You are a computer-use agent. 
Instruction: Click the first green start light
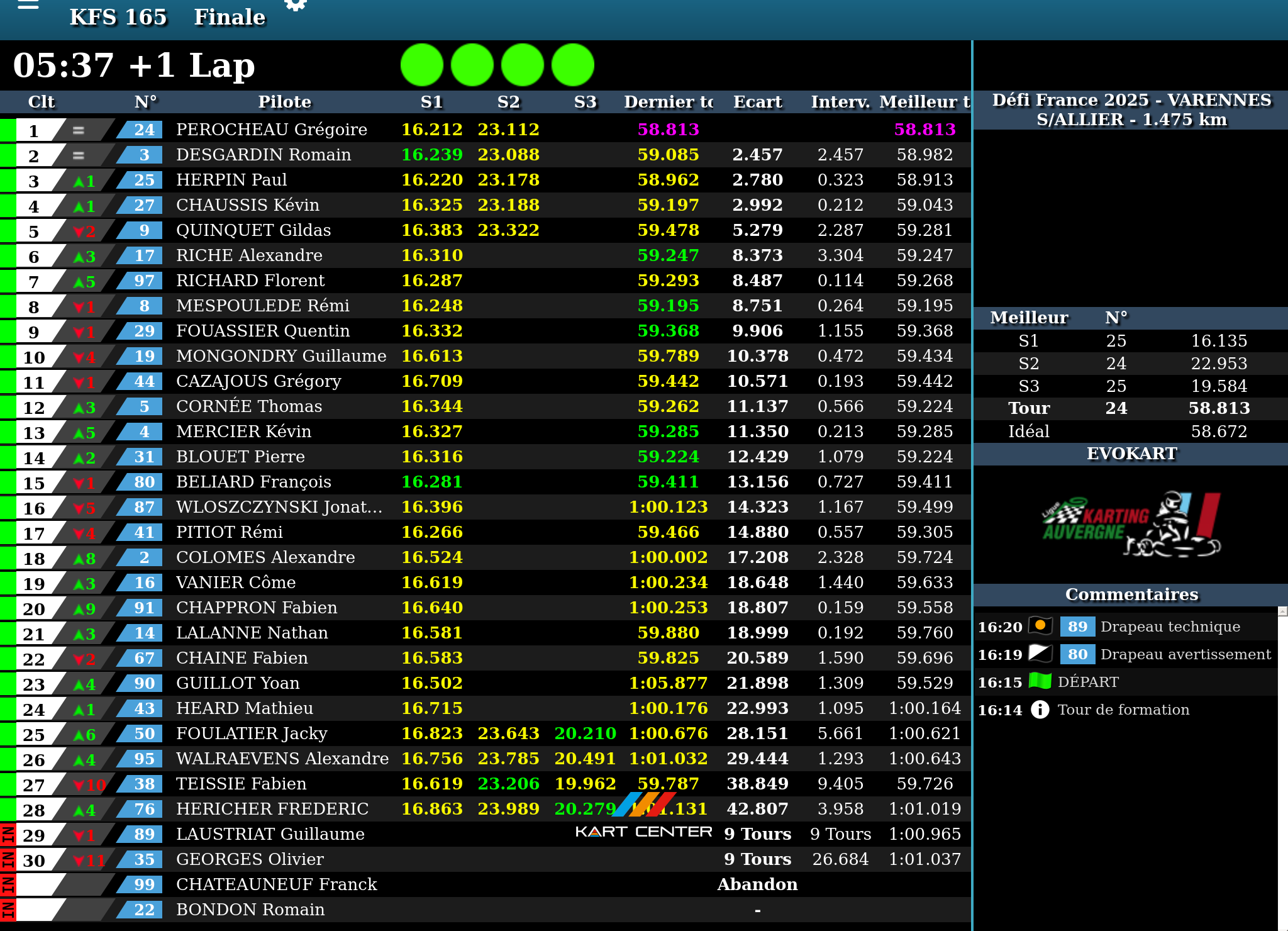[422, 65]
